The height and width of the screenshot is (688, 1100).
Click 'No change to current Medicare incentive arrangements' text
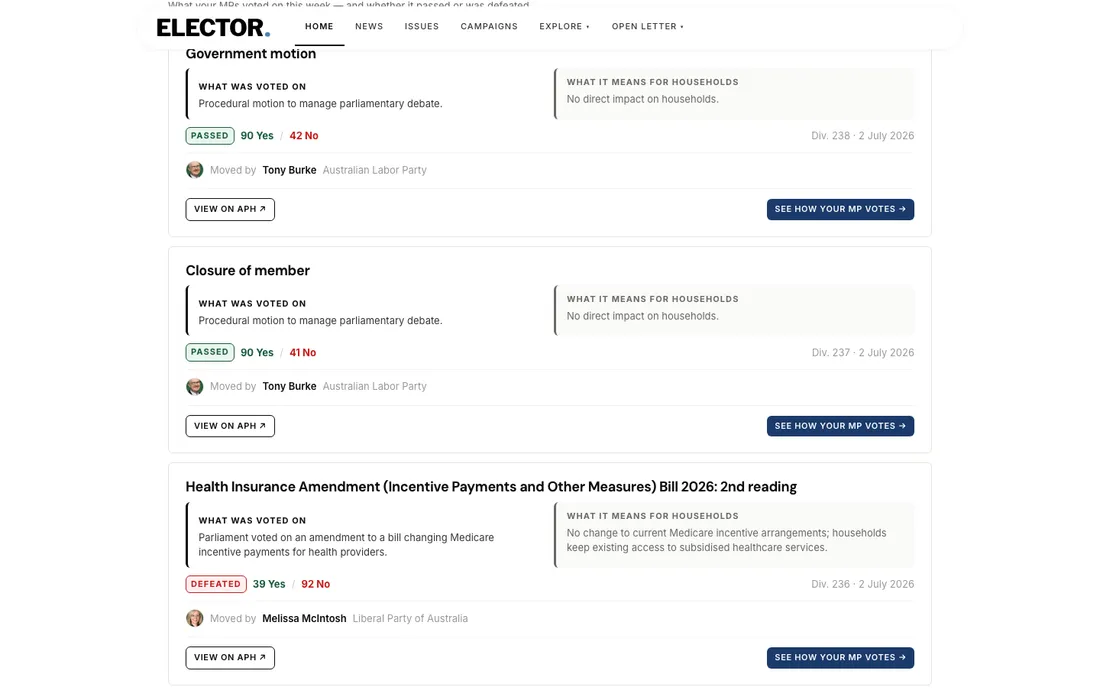pyautogui.click(x=726, y=540)
